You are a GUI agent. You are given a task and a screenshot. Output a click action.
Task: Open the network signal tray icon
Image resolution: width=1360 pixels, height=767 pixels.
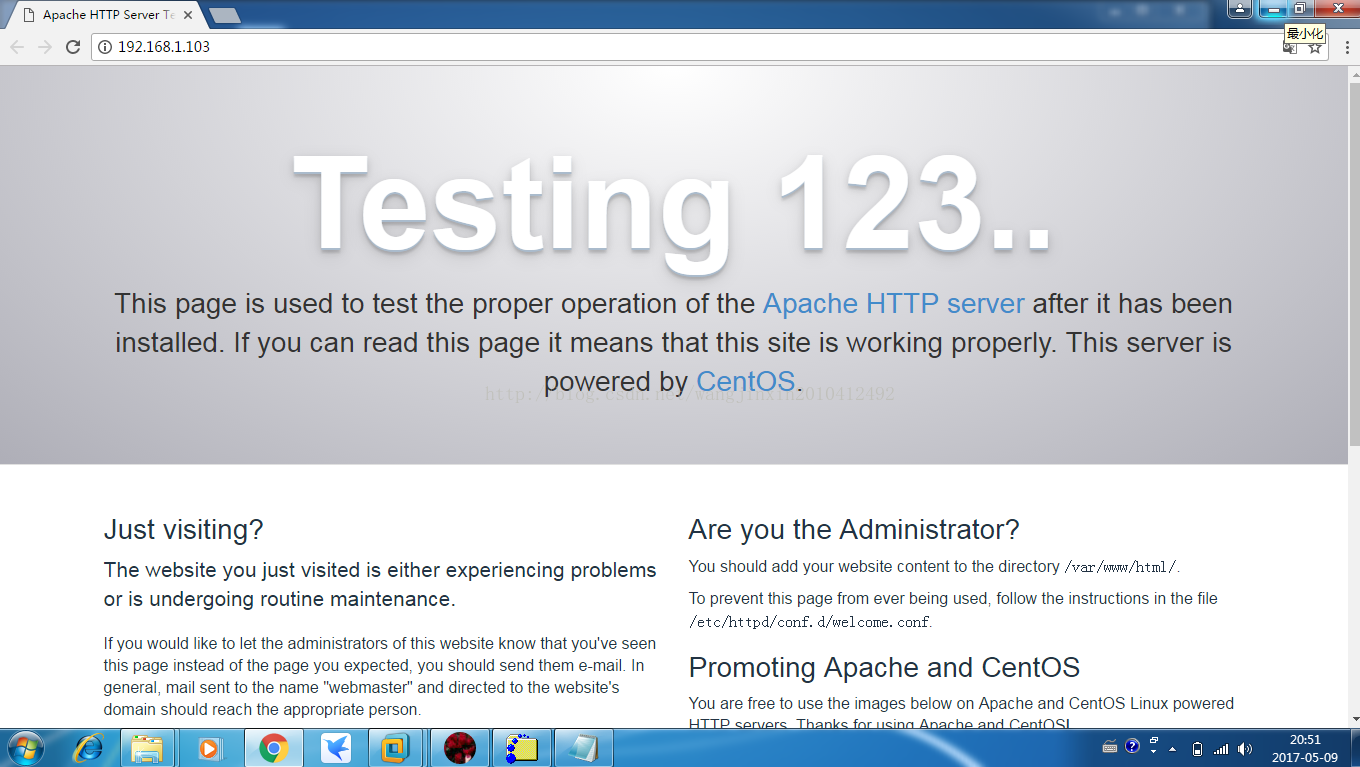[1221, 749]
